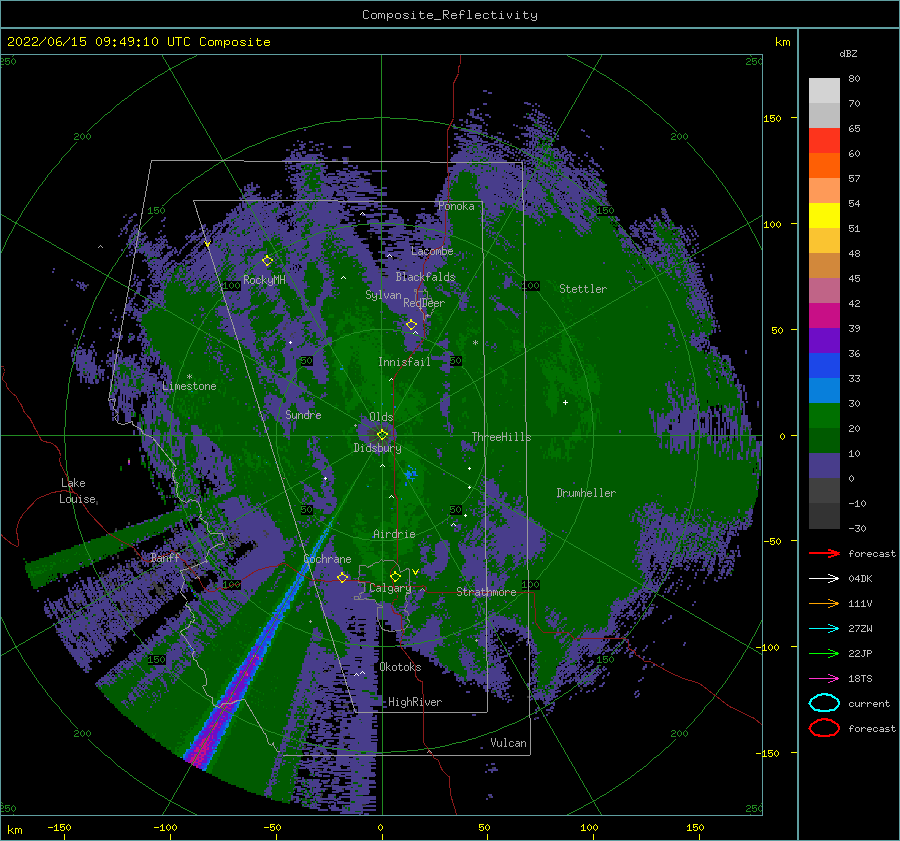Click the Drumheller city label
The height and width of the screenshot is (841, 900).
586,493
